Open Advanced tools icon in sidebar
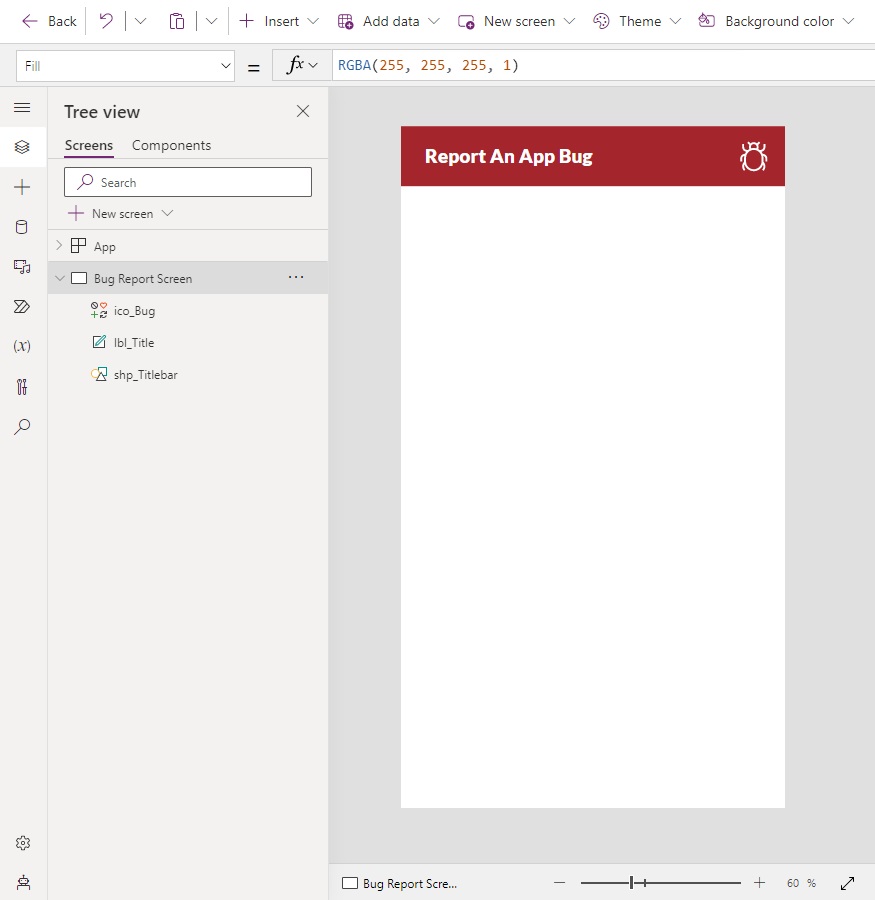Viewport: 875px width, 900px height. [x=22, y=386]
